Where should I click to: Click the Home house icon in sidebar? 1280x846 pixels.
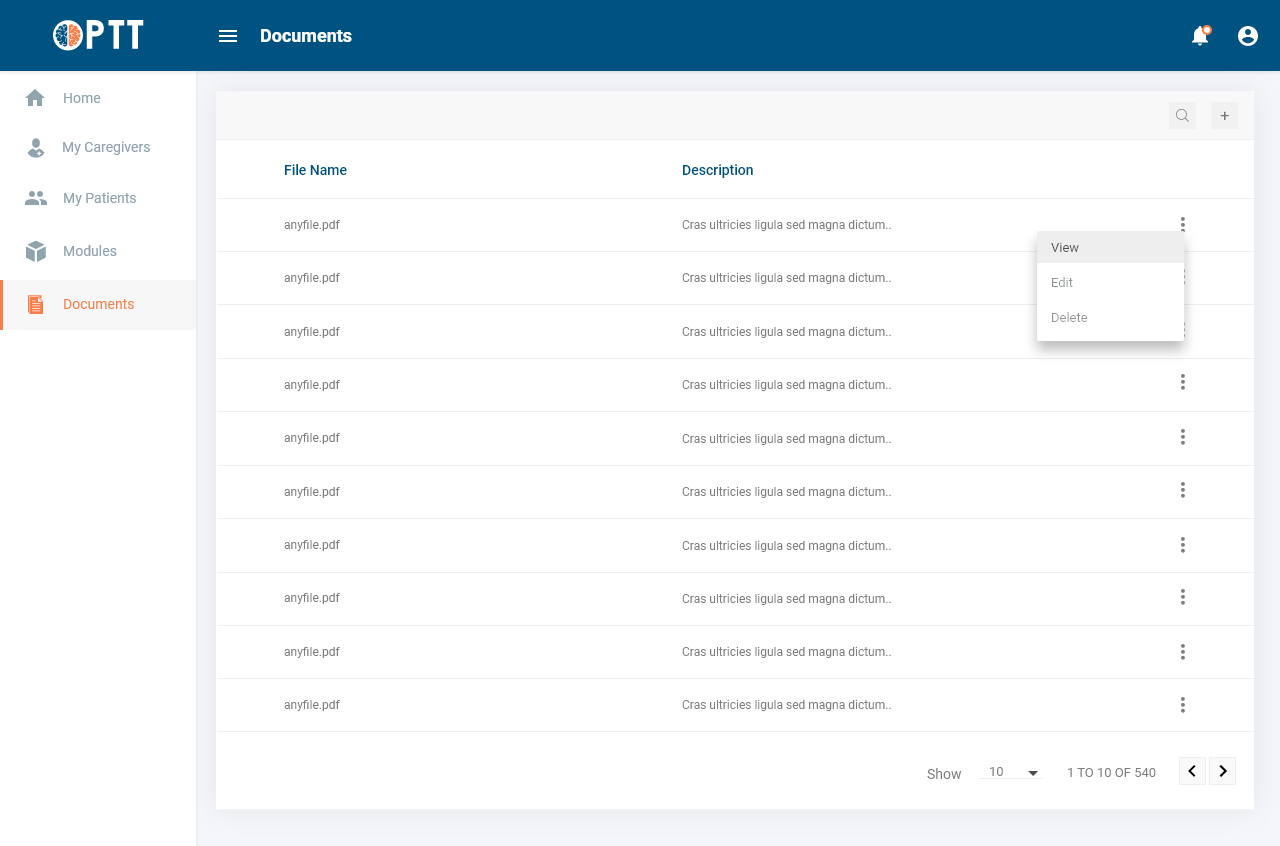[35, 98]
